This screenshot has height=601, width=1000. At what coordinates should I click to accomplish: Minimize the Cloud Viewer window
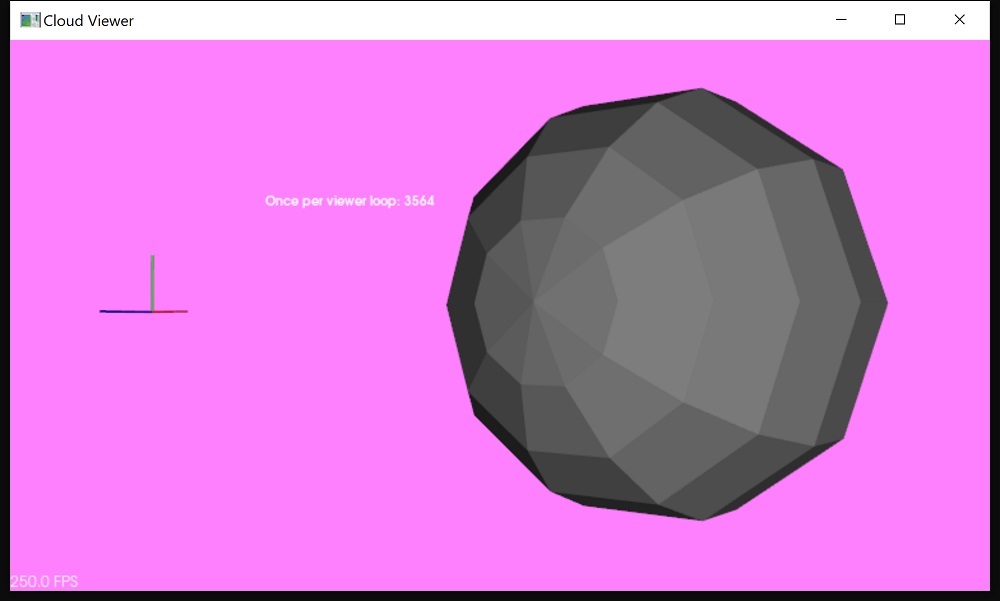[x=841, y=19]
